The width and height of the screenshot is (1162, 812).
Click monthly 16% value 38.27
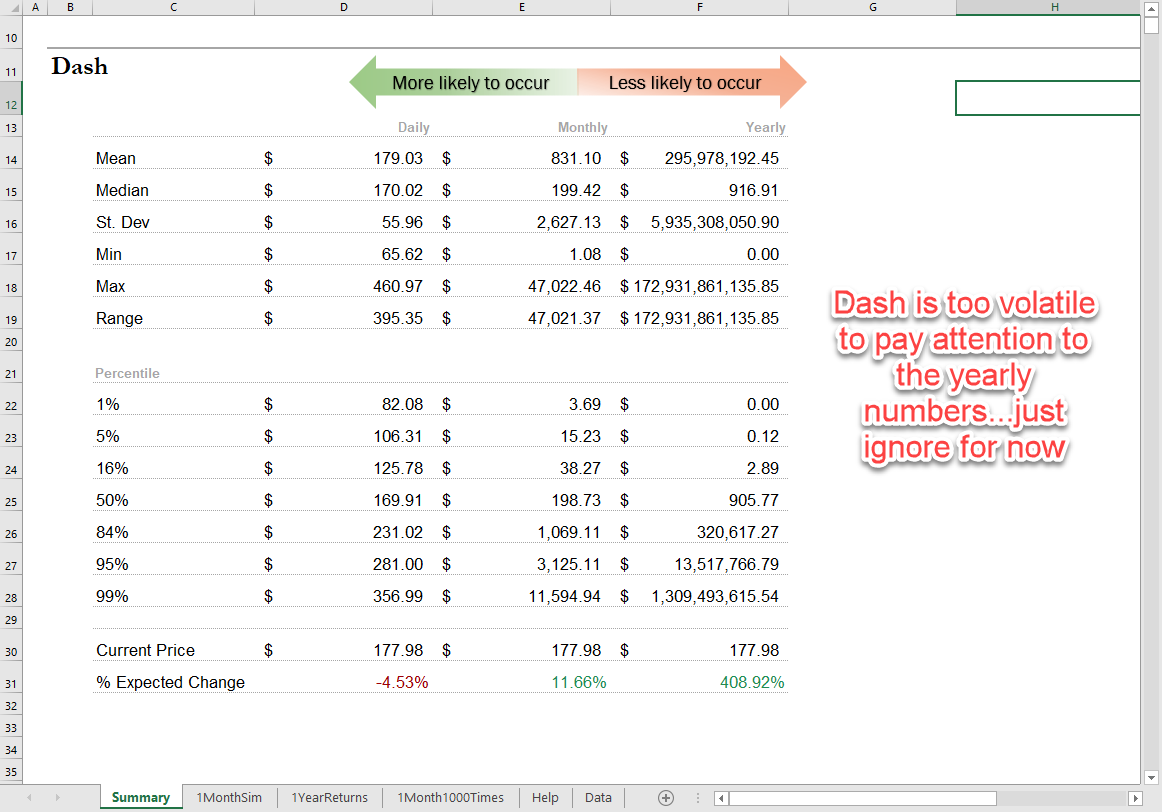pyautogui.click(x=580, y=468)
